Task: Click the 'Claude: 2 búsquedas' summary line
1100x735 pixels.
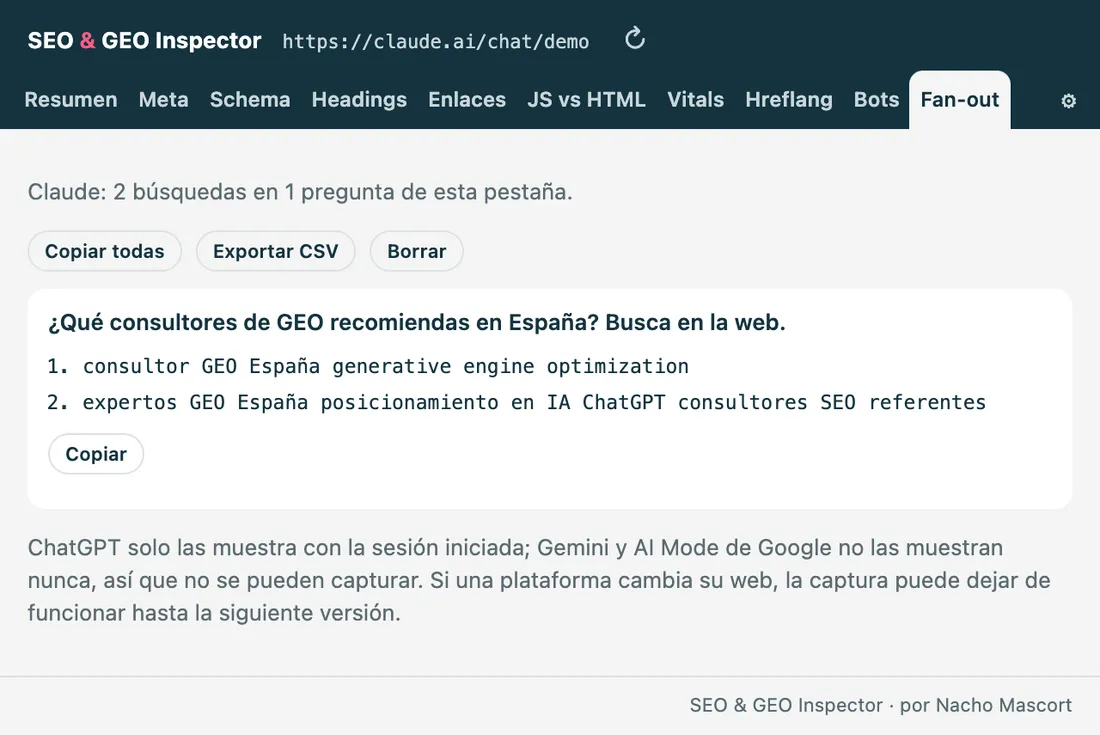Action: click(300, 191)
